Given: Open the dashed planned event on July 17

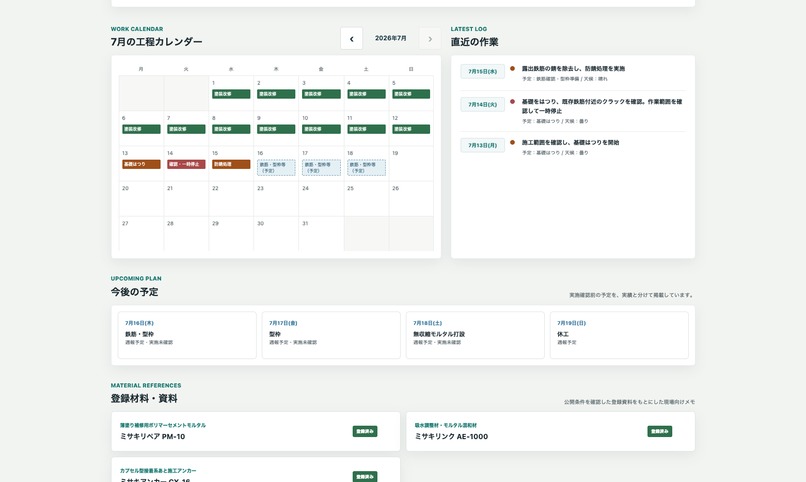Looking at the screenshot, I should [x=321, y=168].
